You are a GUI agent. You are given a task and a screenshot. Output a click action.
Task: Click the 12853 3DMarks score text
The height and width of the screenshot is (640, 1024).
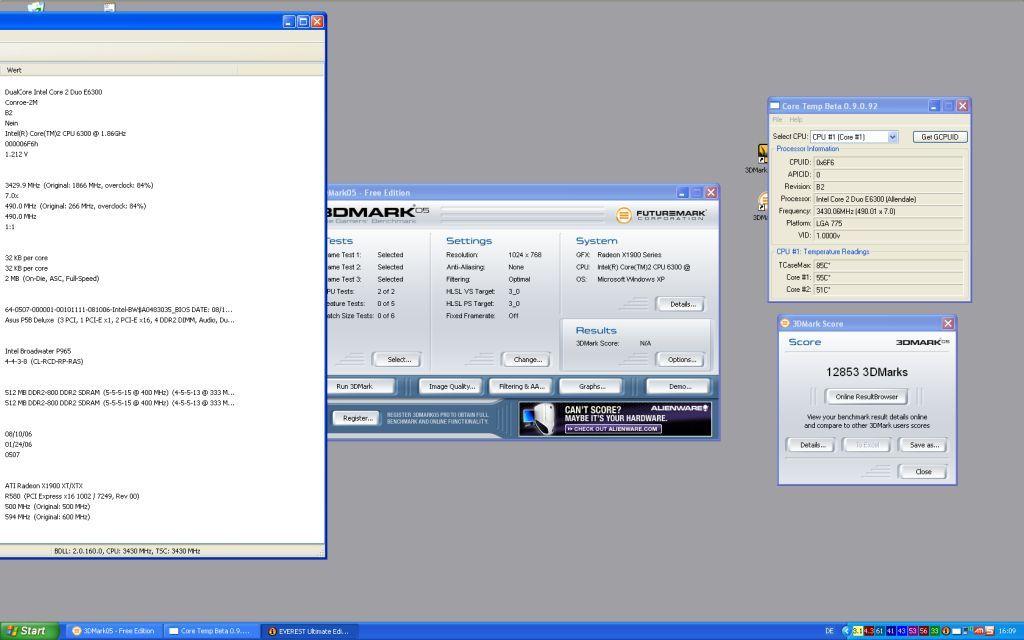tap(867, 372)
